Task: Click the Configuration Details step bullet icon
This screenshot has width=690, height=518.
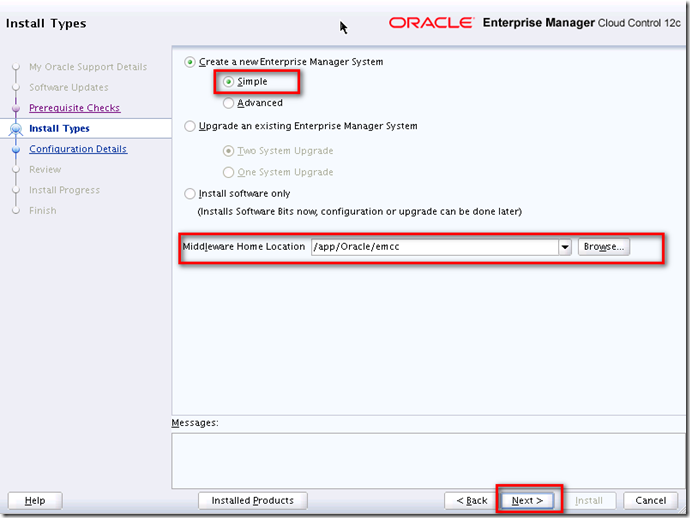Action: pos(16,150)
